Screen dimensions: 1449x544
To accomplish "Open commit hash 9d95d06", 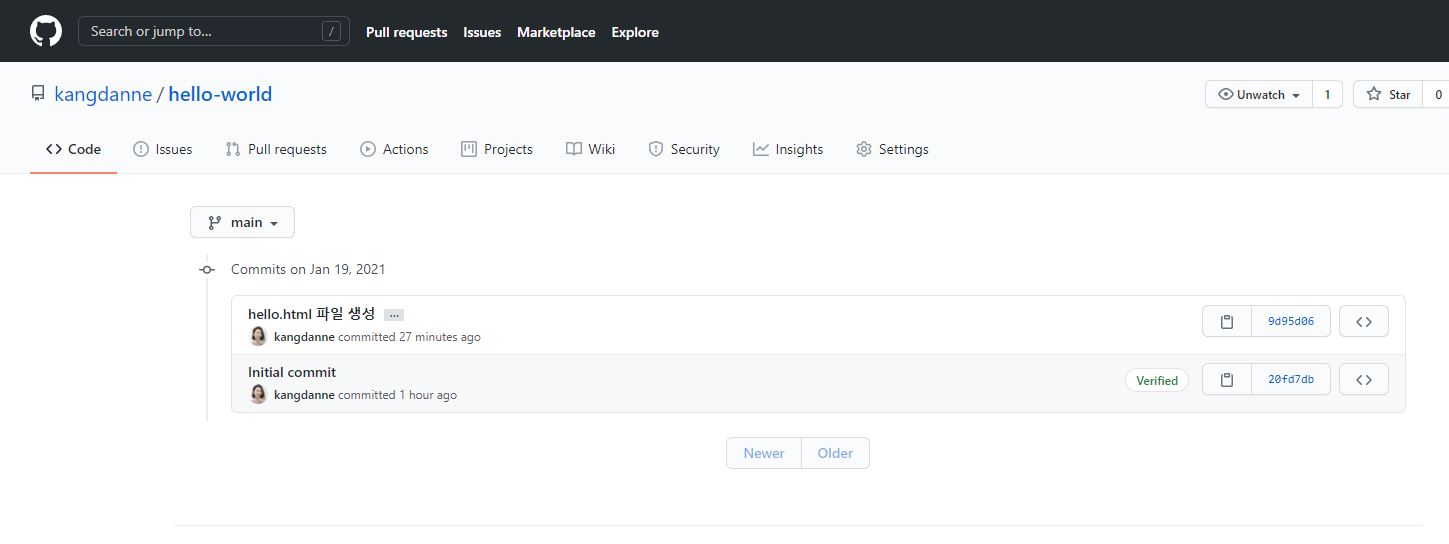I will click(x=1291, y=321).
